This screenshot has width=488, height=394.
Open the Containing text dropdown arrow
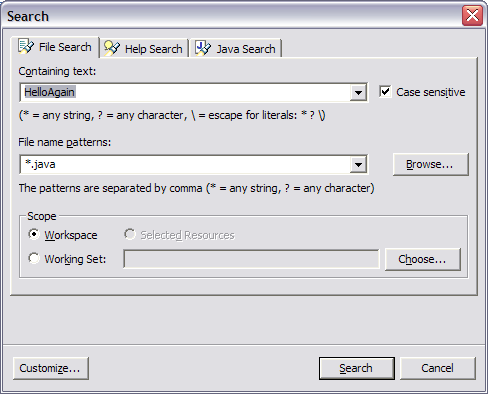click(358, 92)
